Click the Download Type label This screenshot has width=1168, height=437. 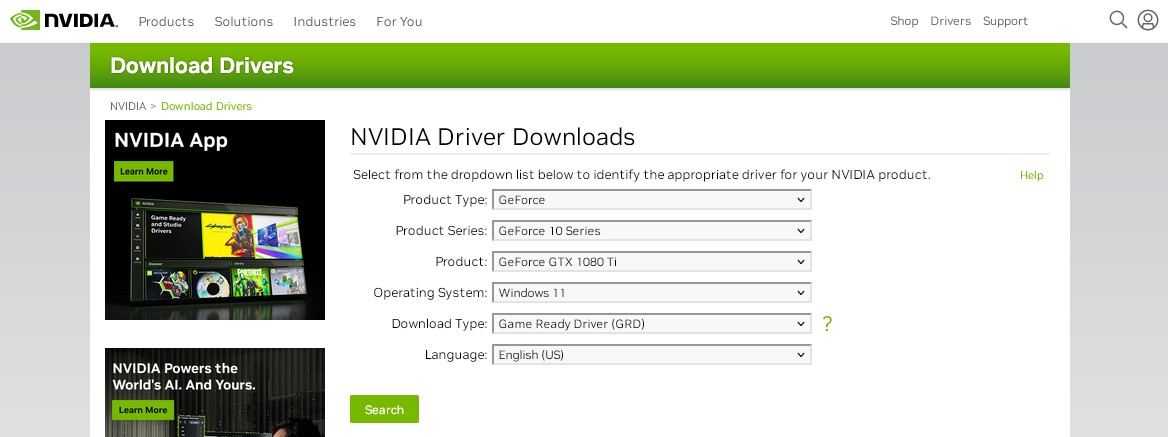[439, 324]
